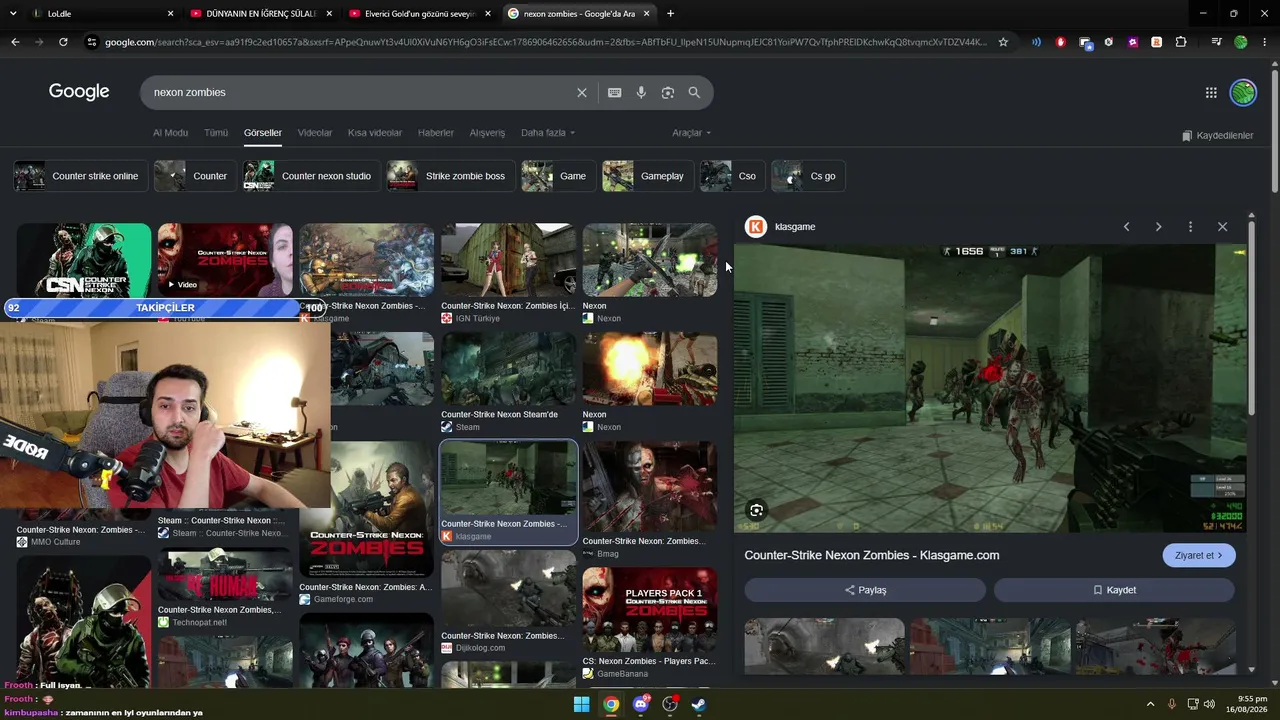This screenshot has height=720, width=1280.
Task: Open the on-screen keyboard input tool
Action: pyautogui.click(x=615, y=92)
